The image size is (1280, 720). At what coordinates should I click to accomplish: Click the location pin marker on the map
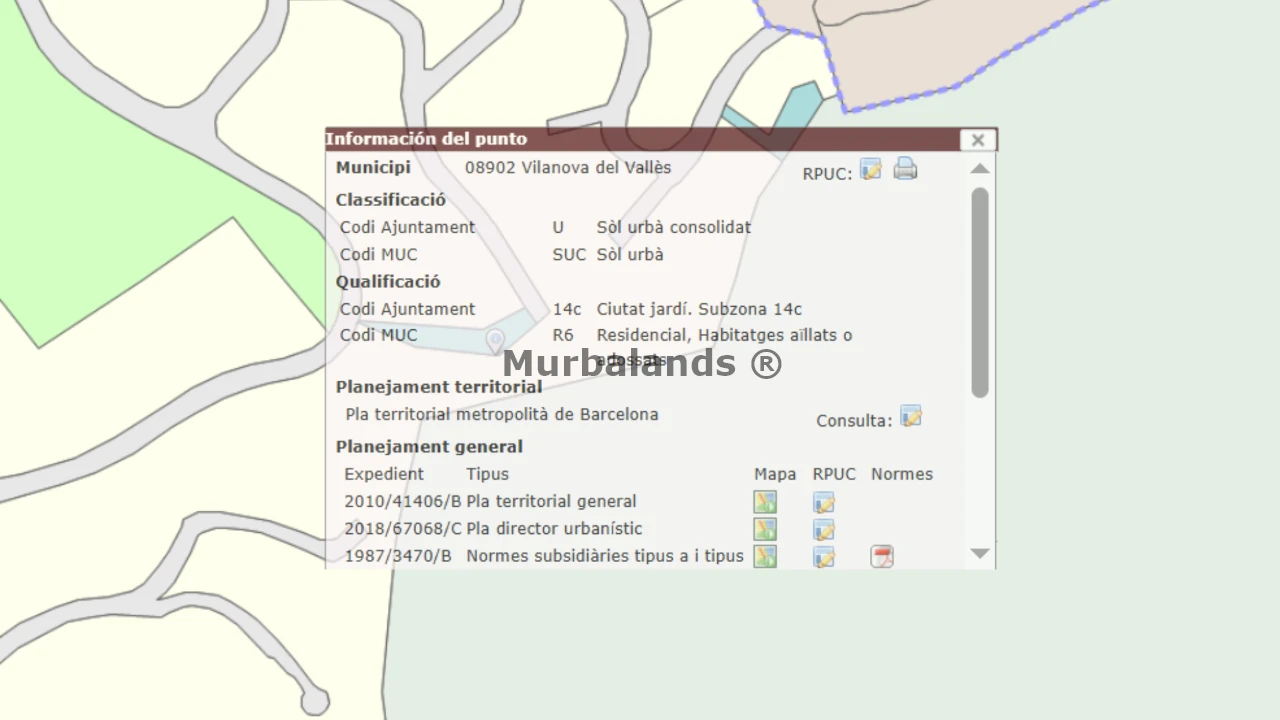(x=495, y=342)
